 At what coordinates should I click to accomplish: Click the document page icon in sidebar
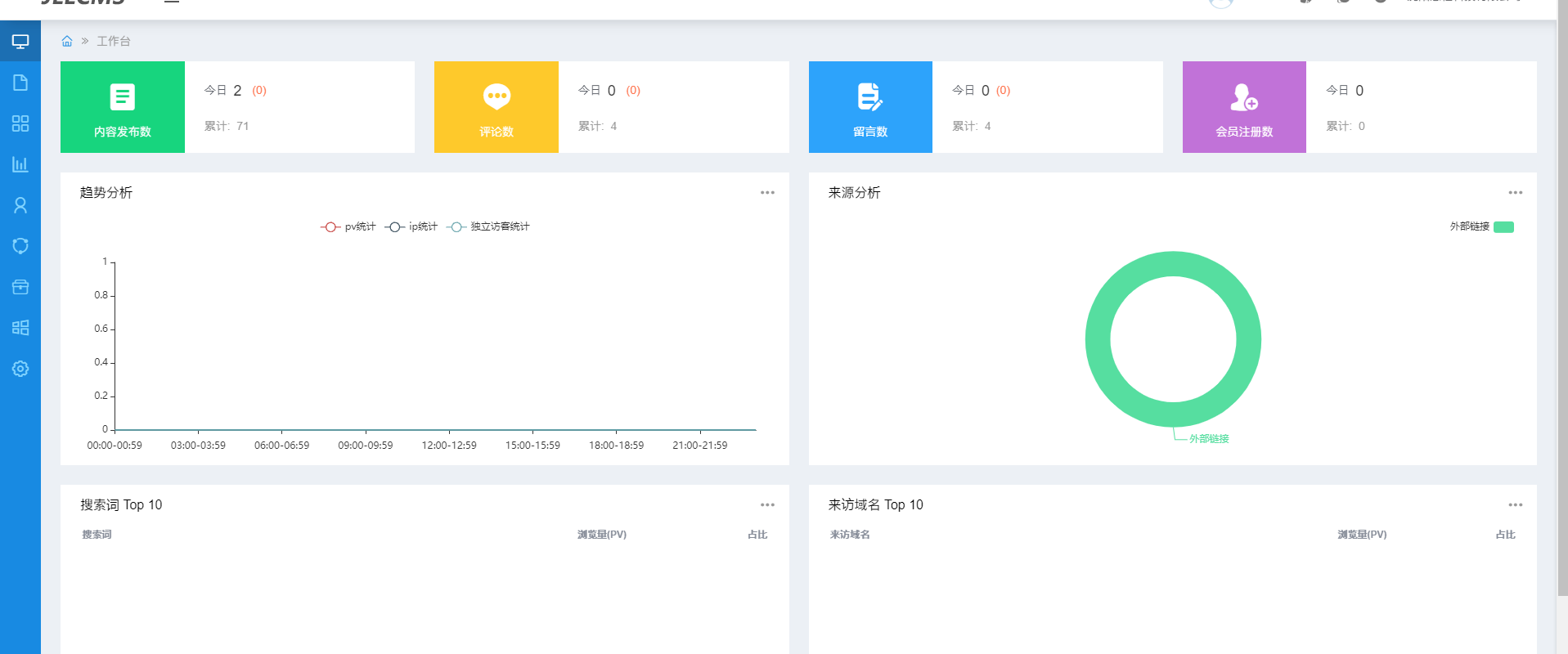(20, 83)
